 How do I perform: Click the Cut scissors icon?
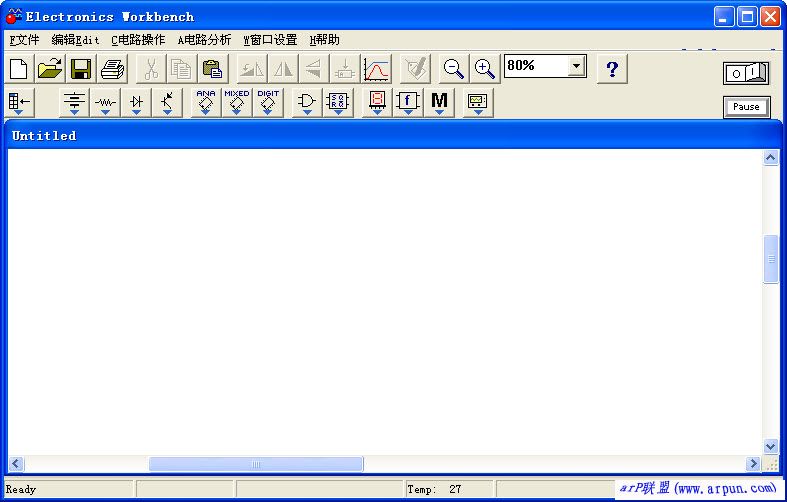click(151, 68)
